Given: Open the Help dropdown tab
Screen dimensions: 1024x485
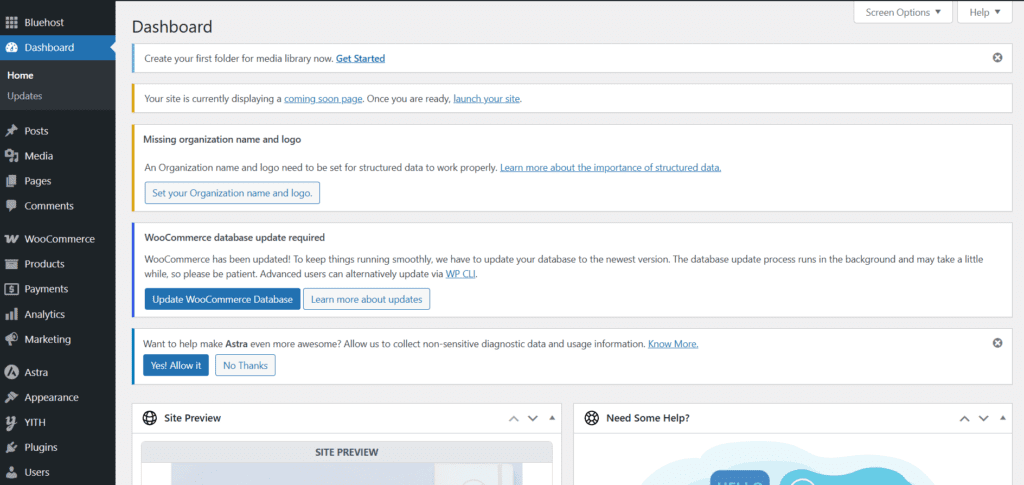Looking at the screenshot, I should point(985,12).
